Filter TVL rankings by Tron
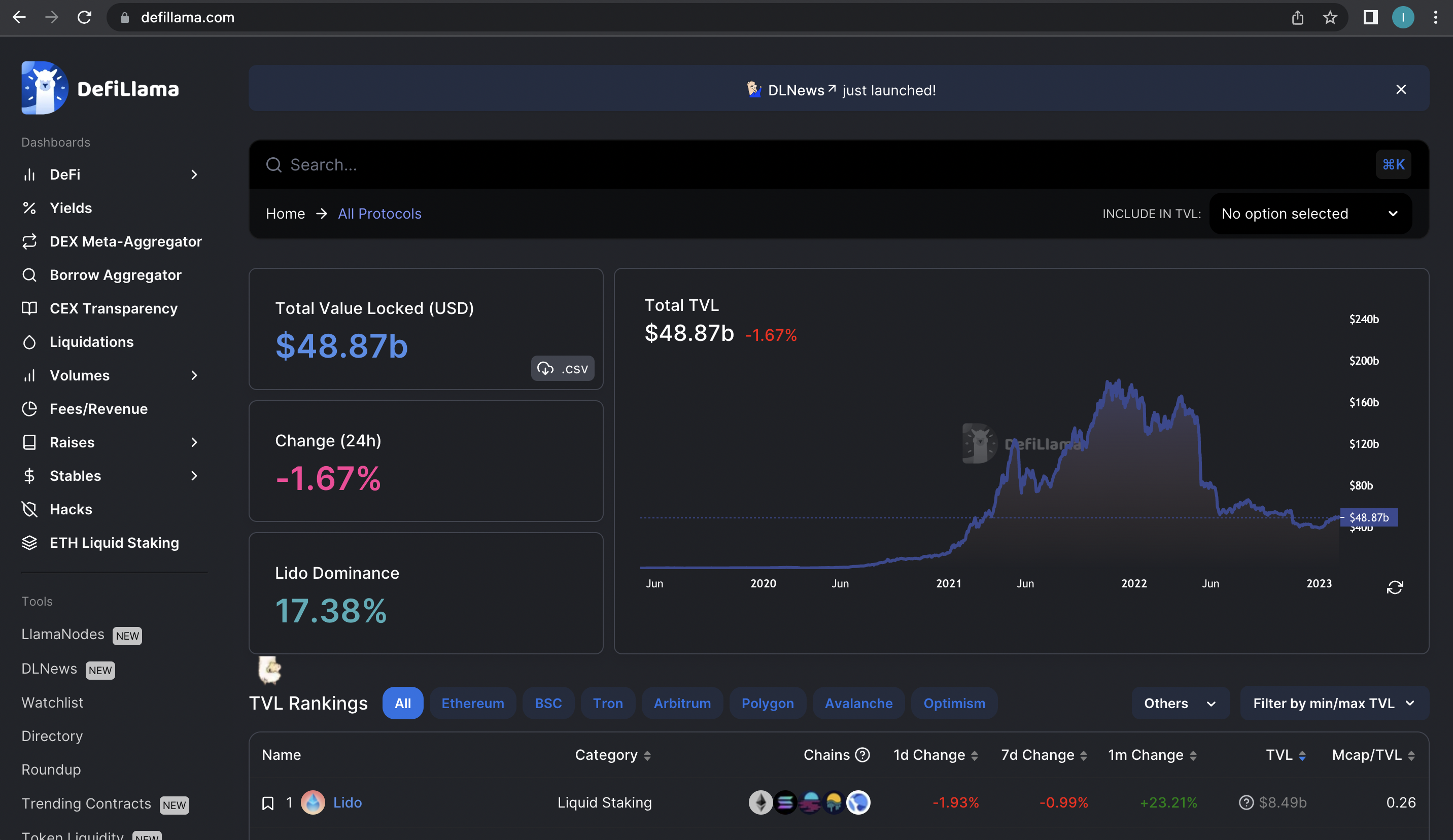 click(x=608, y=704)
